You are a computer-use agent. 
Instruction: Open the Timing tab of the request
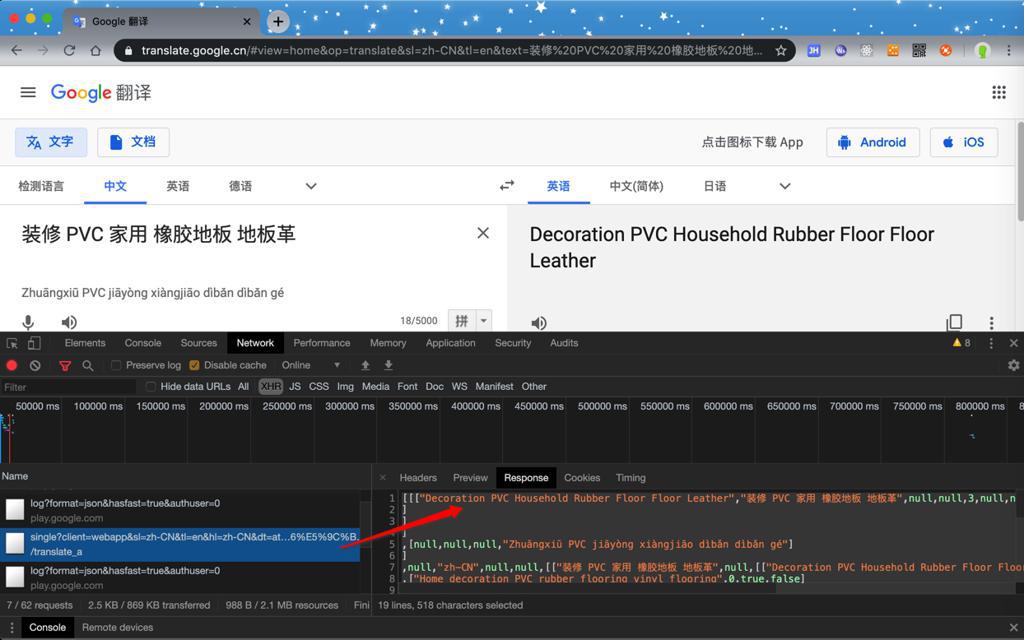point(630,478)
